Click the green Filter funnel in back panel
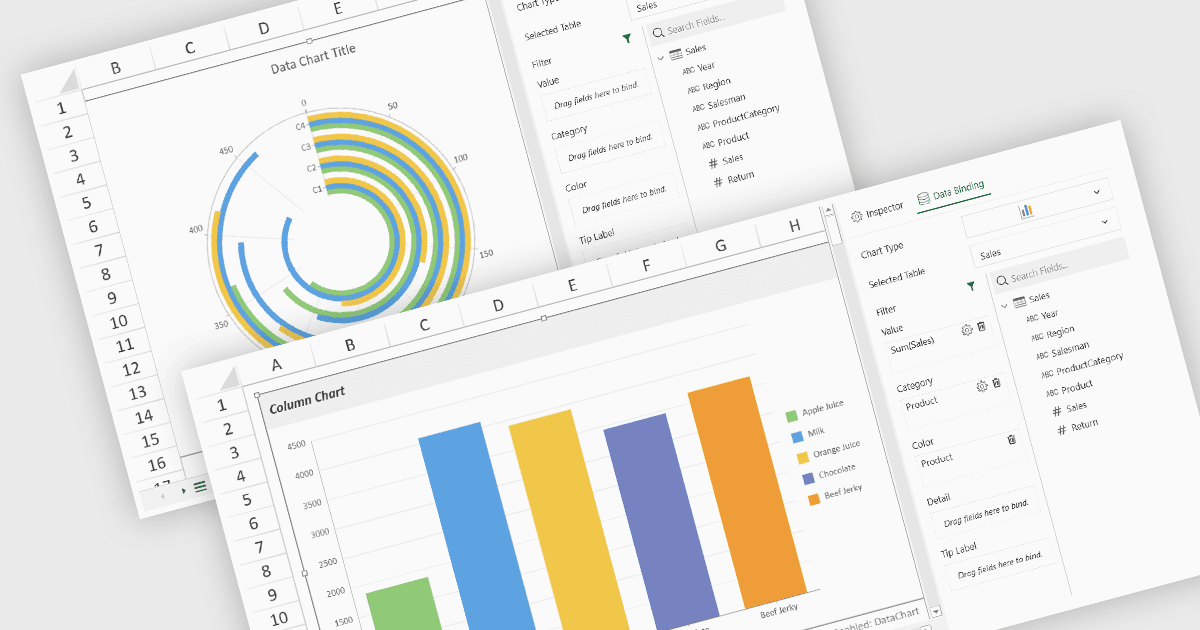The width and height of the screenshot is (1200, 630). [627, 38]
